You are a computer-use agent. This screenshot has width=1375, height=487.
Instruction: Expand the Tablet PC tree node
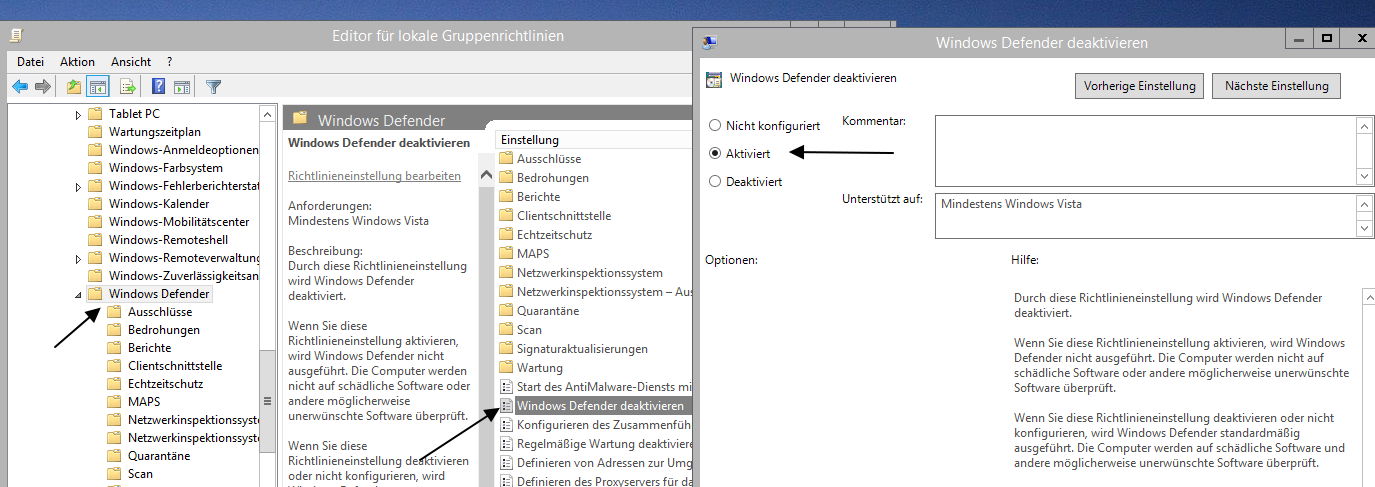(79, 114)
